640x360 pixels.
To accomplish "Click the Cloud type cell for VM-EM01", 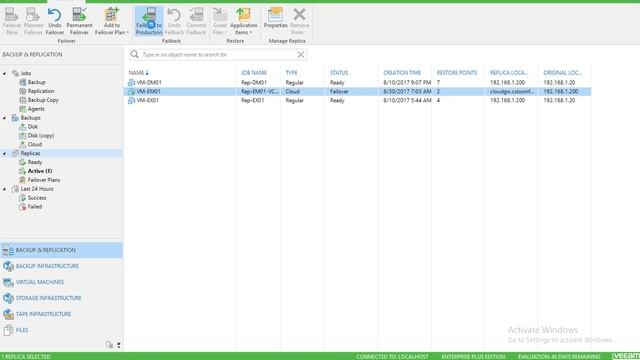I will [292, 91].
